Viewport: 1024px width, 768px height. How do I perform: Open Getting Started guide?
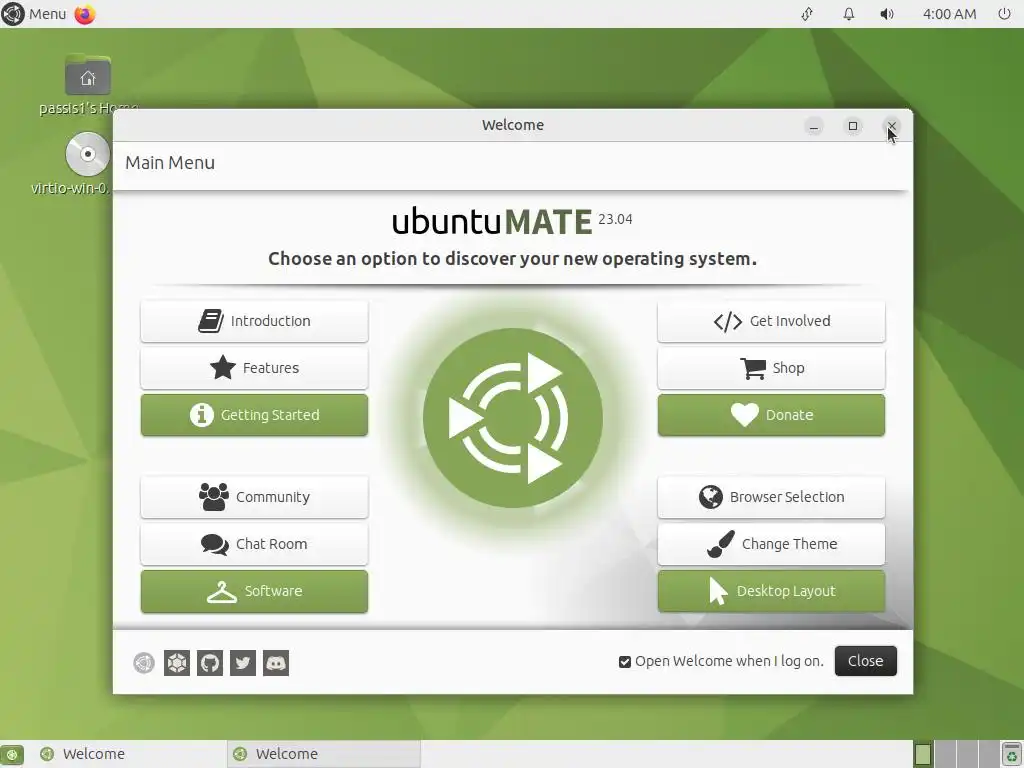click(x=254, y=415)
